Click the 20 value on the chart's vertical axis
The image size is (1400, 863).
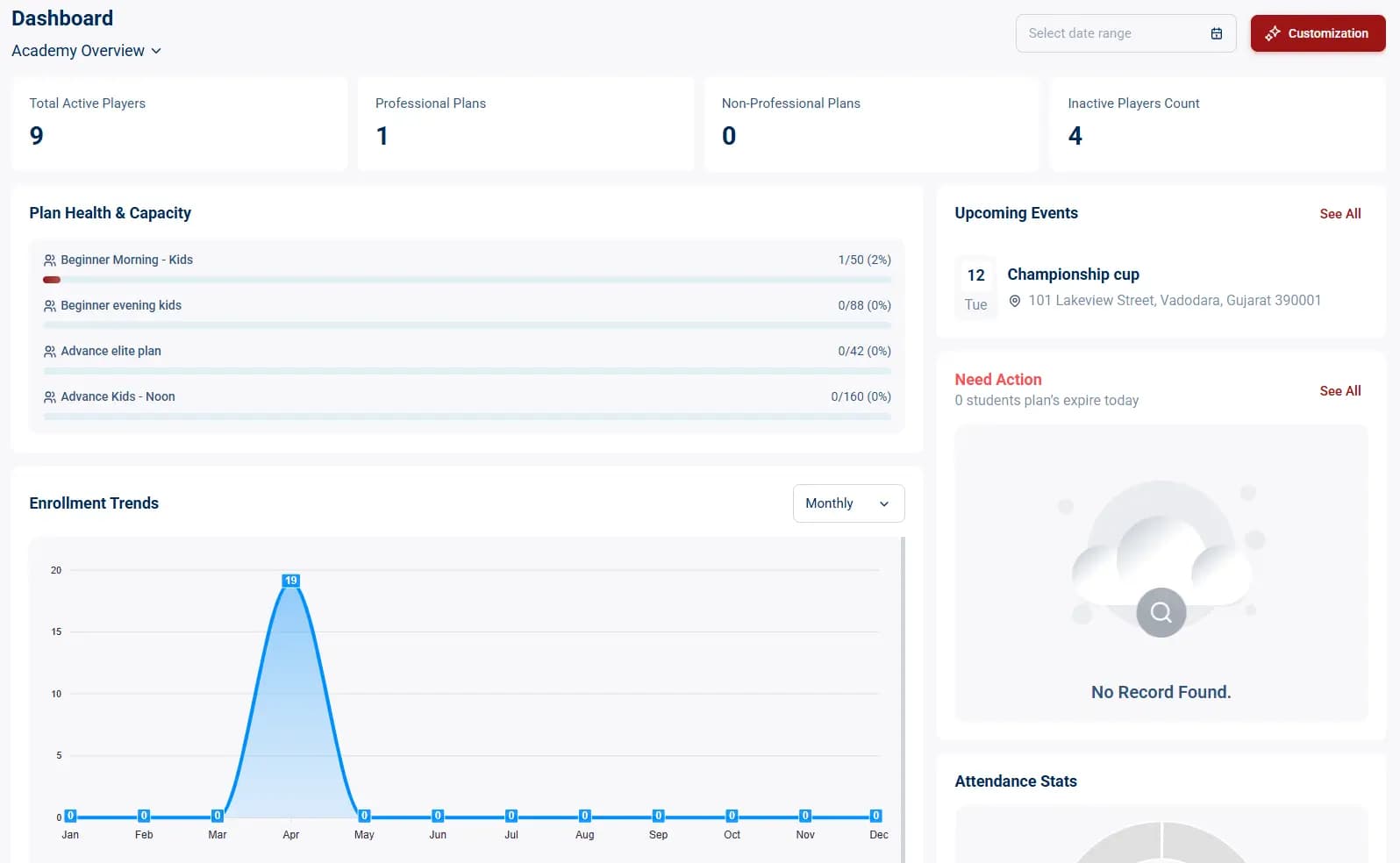[x=56, y=570]
